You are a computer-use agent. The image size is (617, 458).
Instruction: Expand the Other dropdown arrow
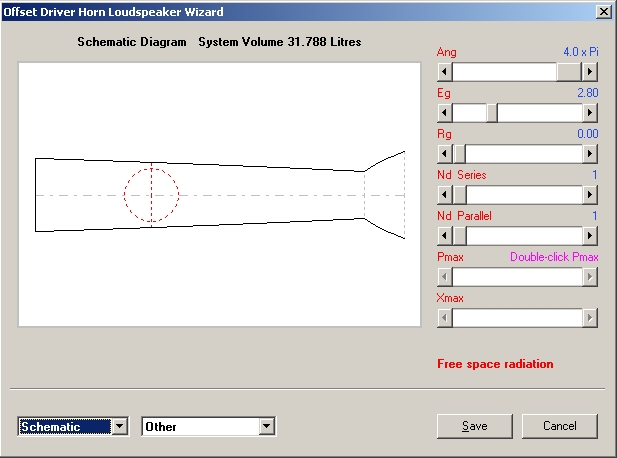[266, 426]
